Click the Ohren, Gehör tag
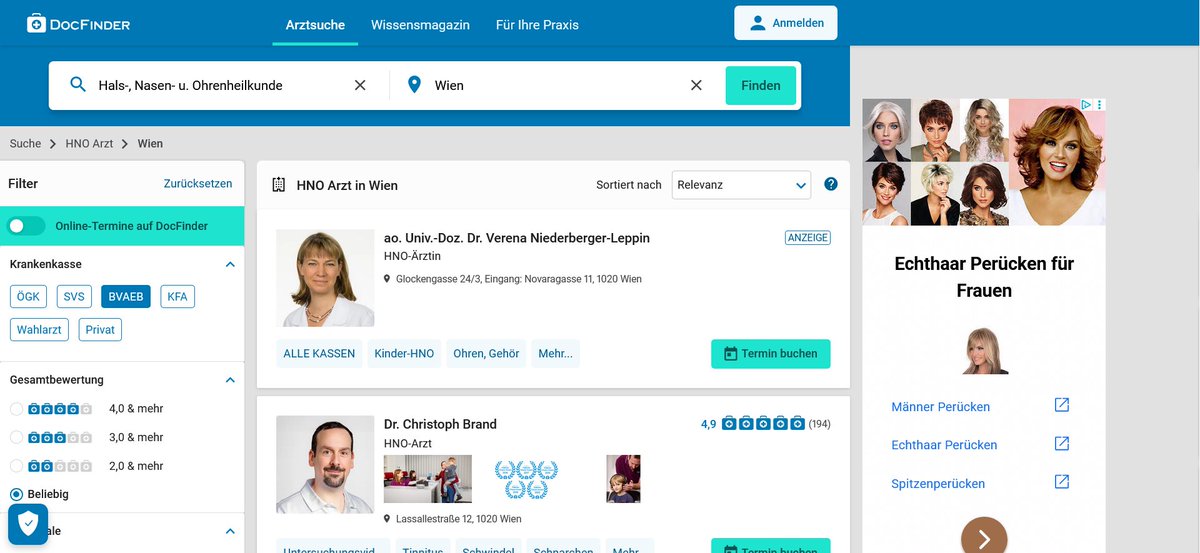This screenshot has width=1200, height=553. 486,353
